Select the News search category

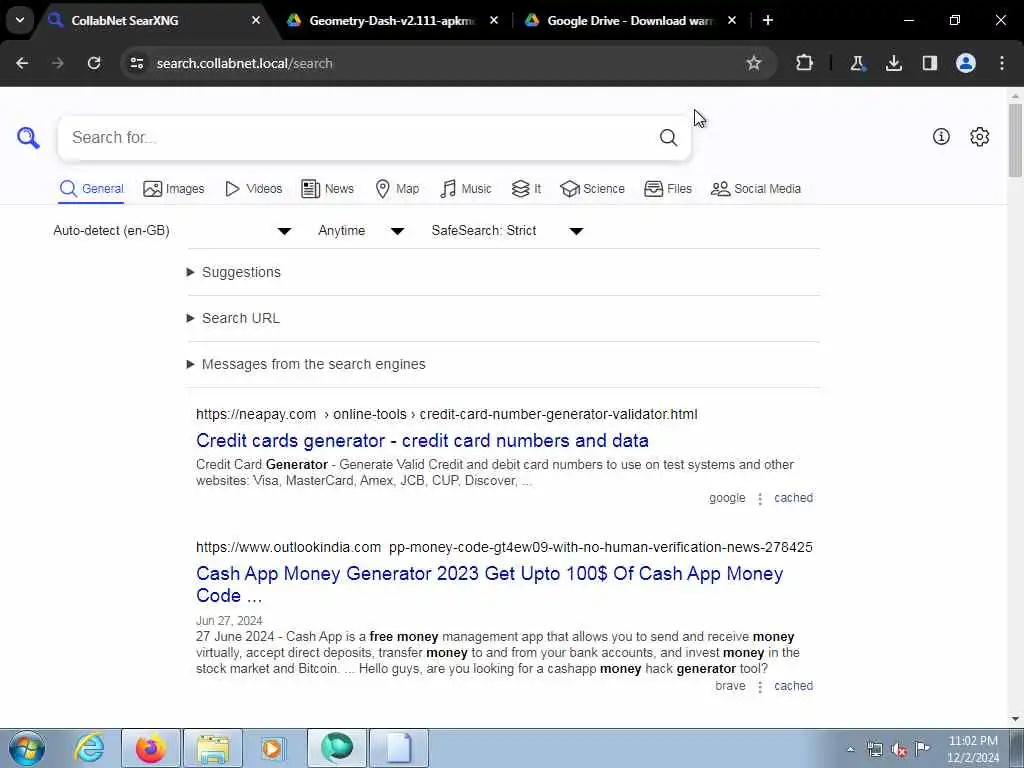click(327, 189)
